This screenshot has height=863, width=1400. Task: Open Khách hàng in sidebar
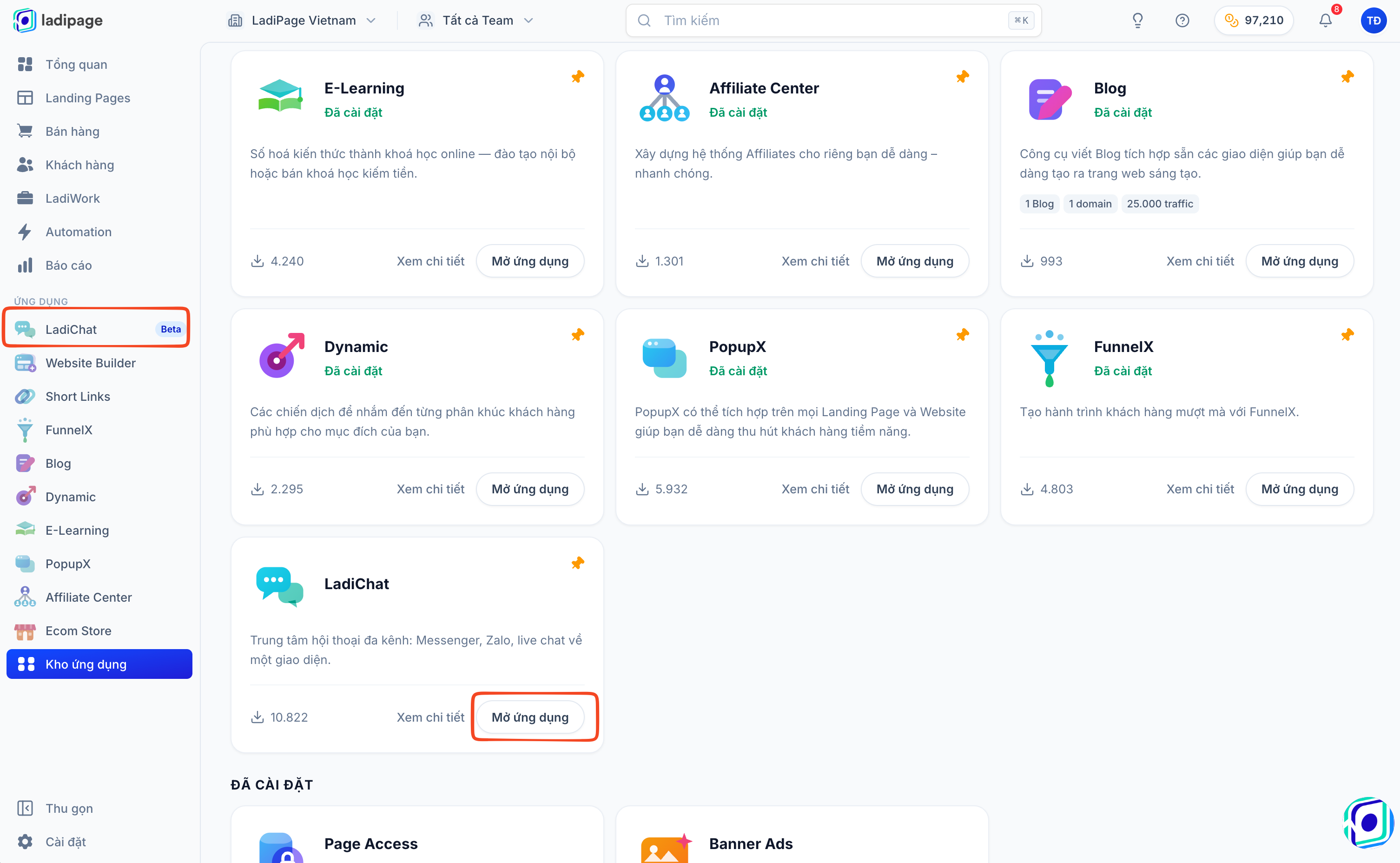click(x=99, y=165)
